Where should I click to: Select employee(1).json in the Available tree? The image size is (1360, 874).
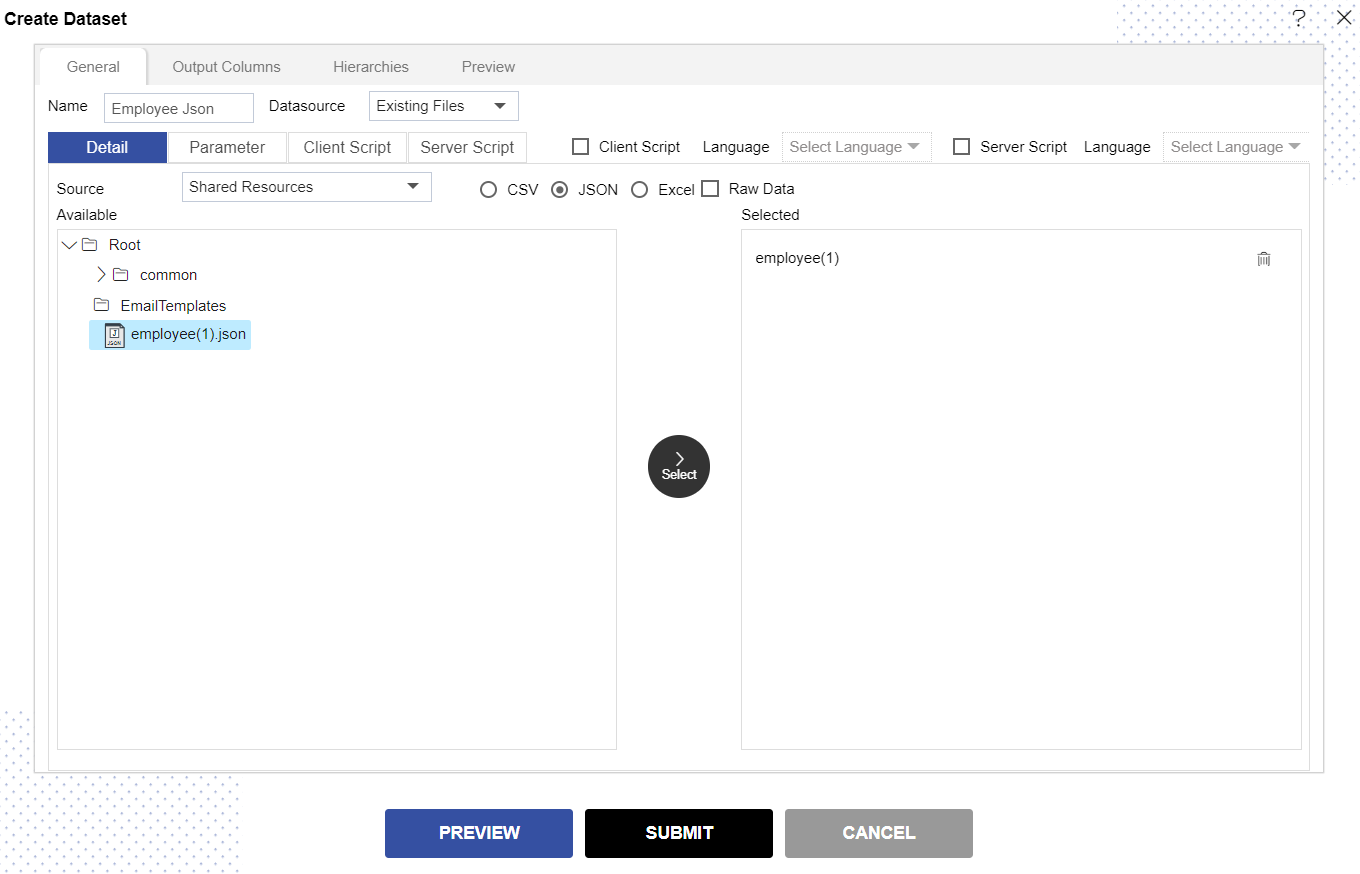170,335
